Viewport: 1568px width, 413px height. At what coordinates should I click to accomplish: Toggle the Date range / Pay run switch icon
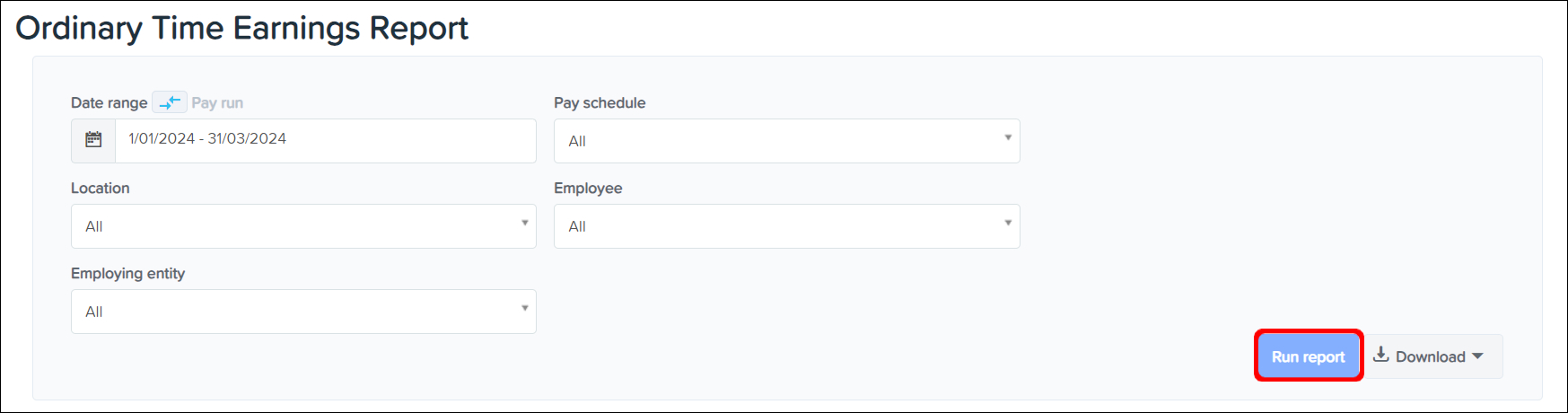170,102
